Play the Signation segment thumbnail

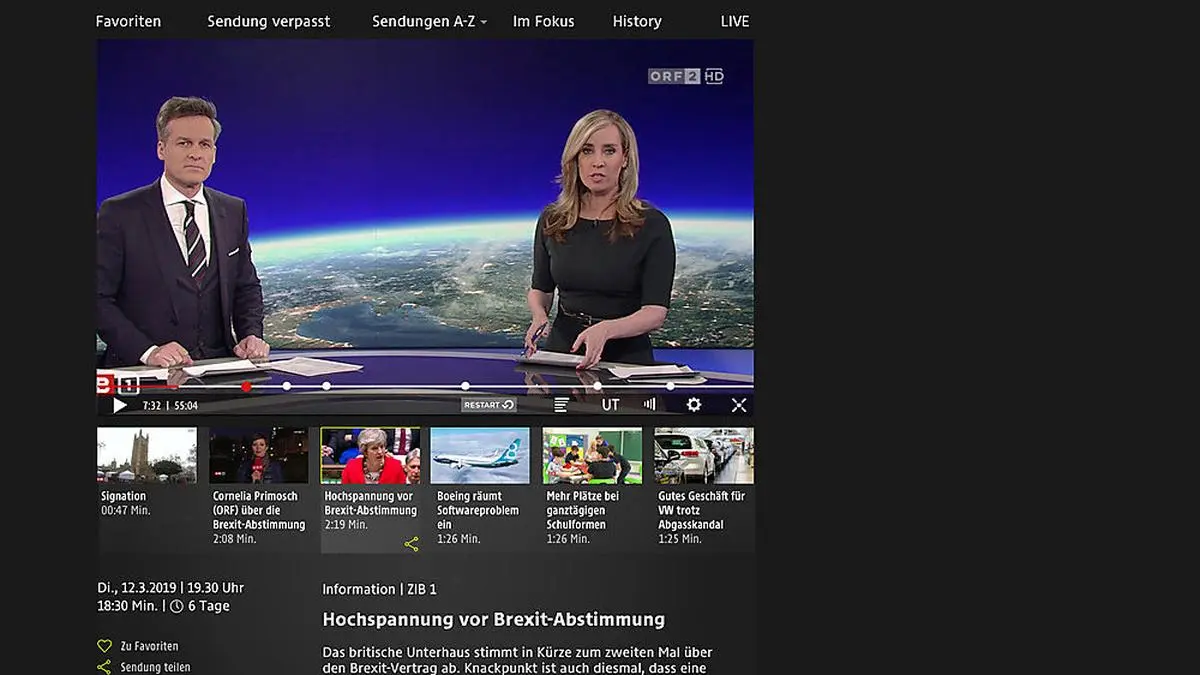147,456
